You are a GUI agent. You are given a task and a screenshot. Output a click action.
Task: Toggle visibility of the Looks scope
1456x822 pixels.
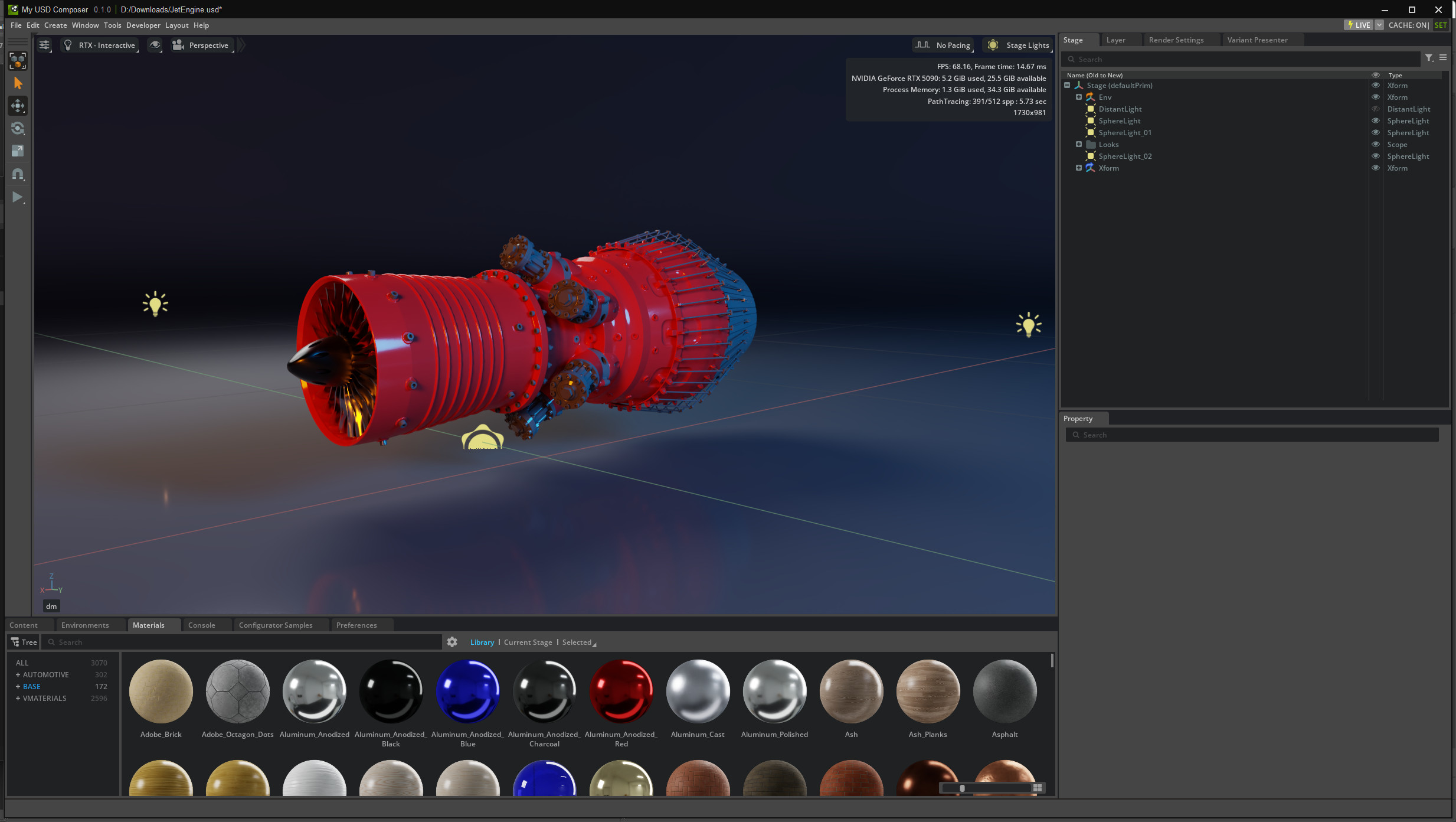(x=1375, y=145)
